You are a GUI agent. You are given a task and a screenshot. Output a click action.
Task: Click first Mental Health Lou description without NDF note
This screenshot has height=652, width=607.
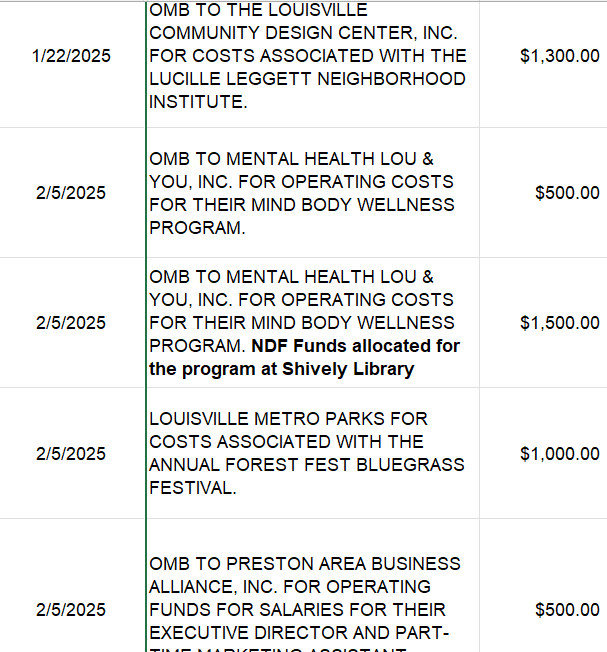[301, 193]
